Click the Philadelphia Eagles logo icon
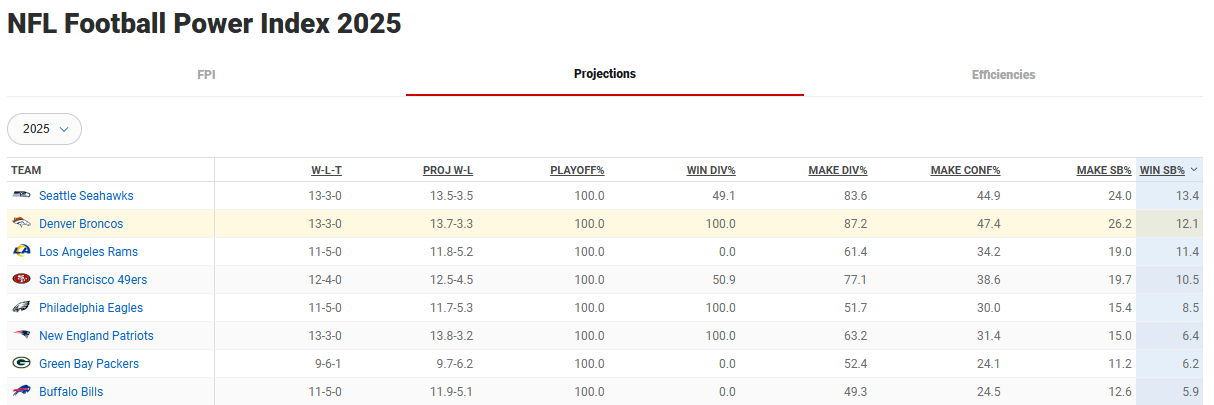This screenshot has width=1214, height=405. tap(21, 308)
